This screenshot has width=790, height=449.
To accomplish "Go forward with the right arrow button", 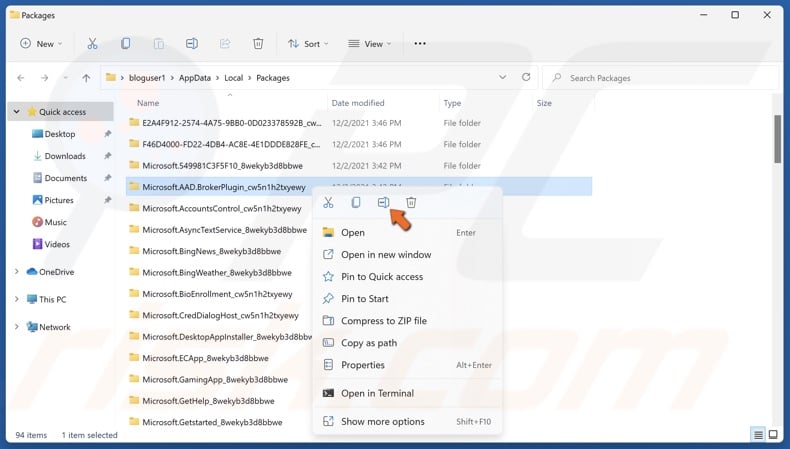I will pyautogui.click(x=44, y=78).
